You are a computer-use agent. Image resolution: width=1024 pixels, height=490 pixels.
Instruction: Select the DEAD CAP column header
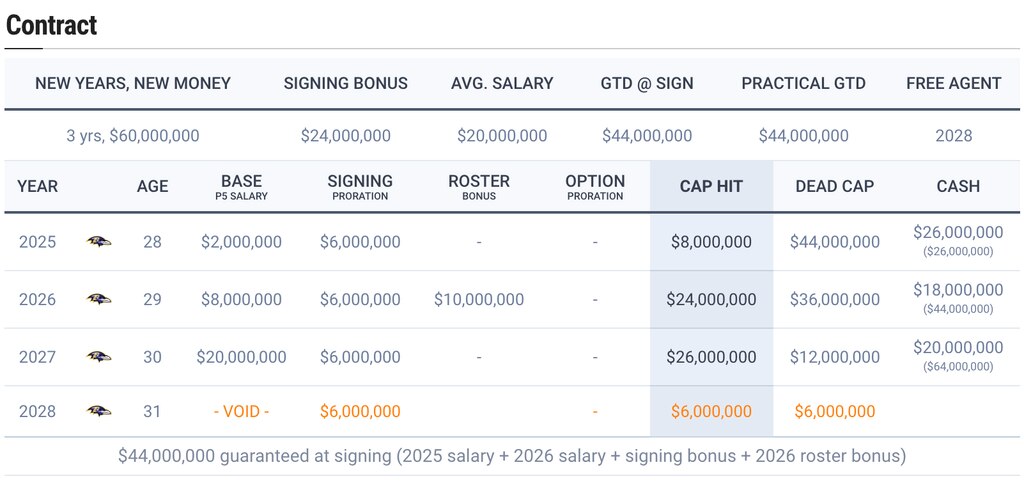(835, 186)
